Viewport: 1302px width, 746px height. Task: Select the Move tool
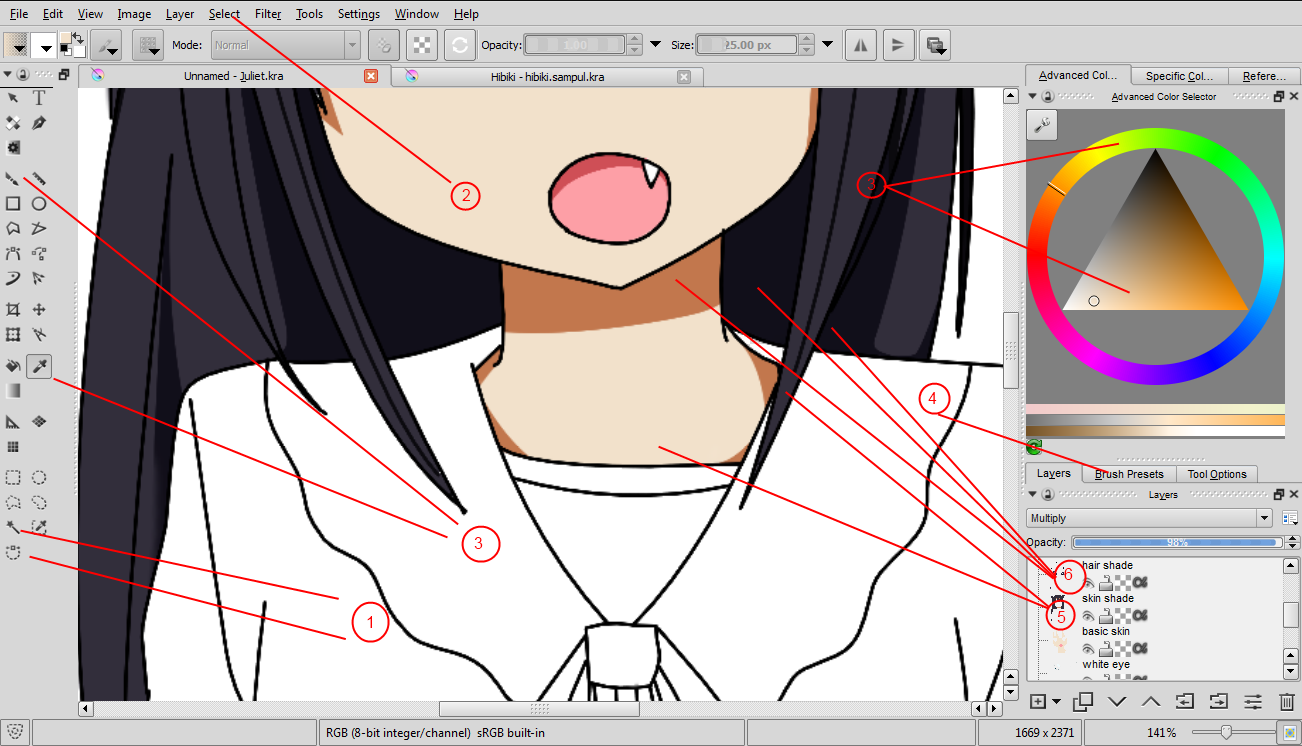(x=39, y=310)
